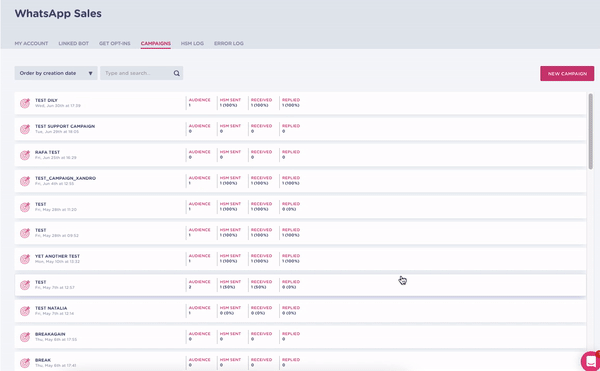Click the Received stat of YET ANOTHER TEST

(x=261, y=259)
